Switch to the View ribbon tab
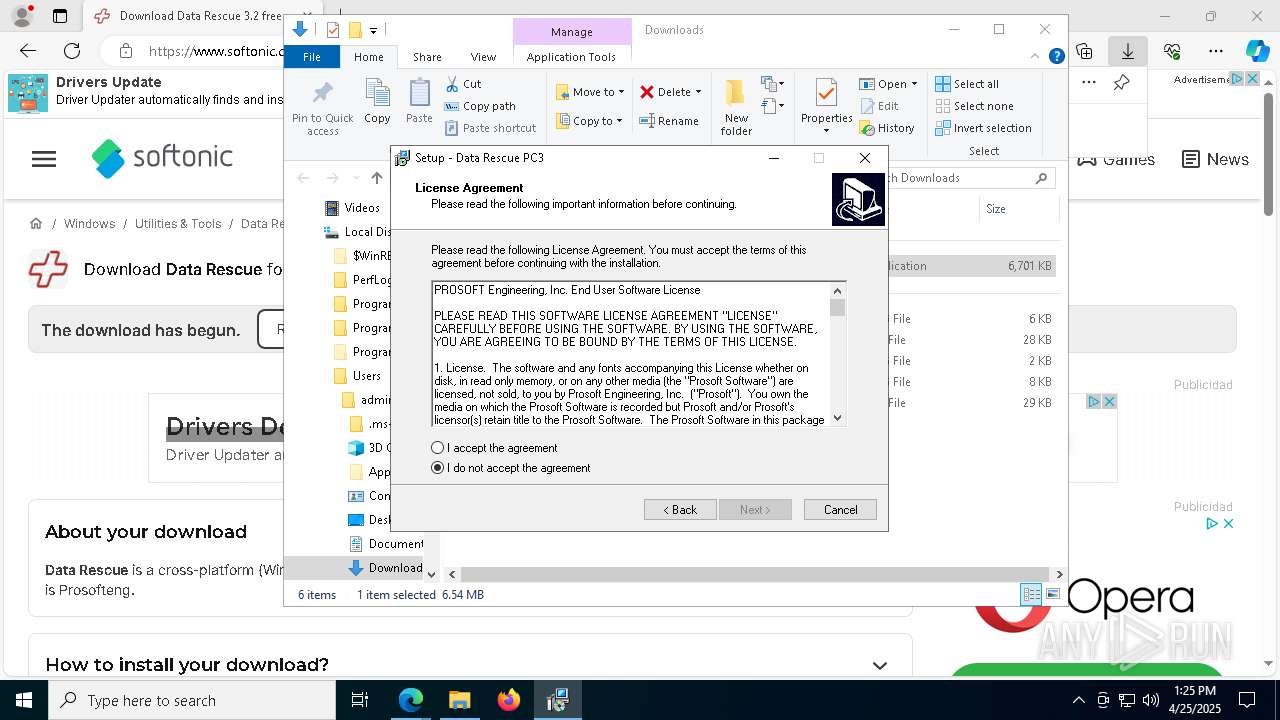1280x720 pixels. (483, 57)
